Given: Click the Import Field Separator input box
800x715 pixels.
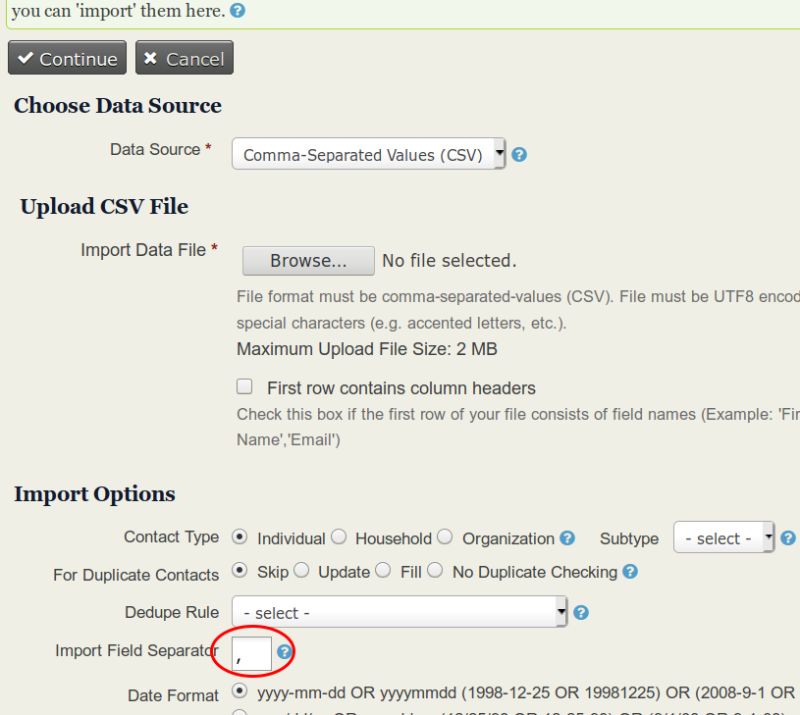Looking at the screenshot, I should click(x=254, y=652).
